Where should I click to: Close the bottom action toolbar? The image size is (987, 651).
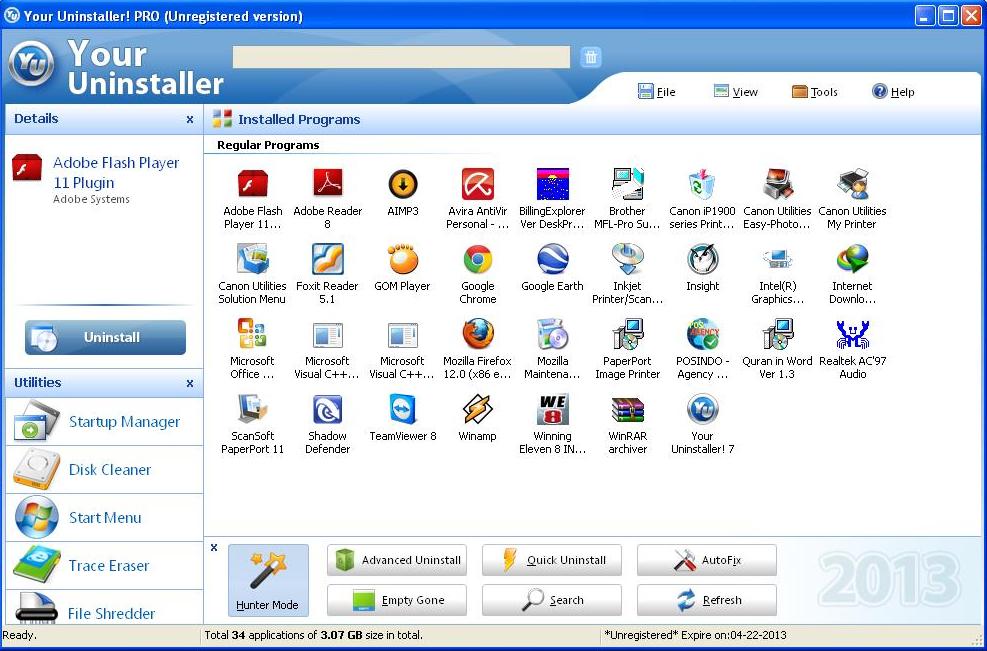(214, 548)
